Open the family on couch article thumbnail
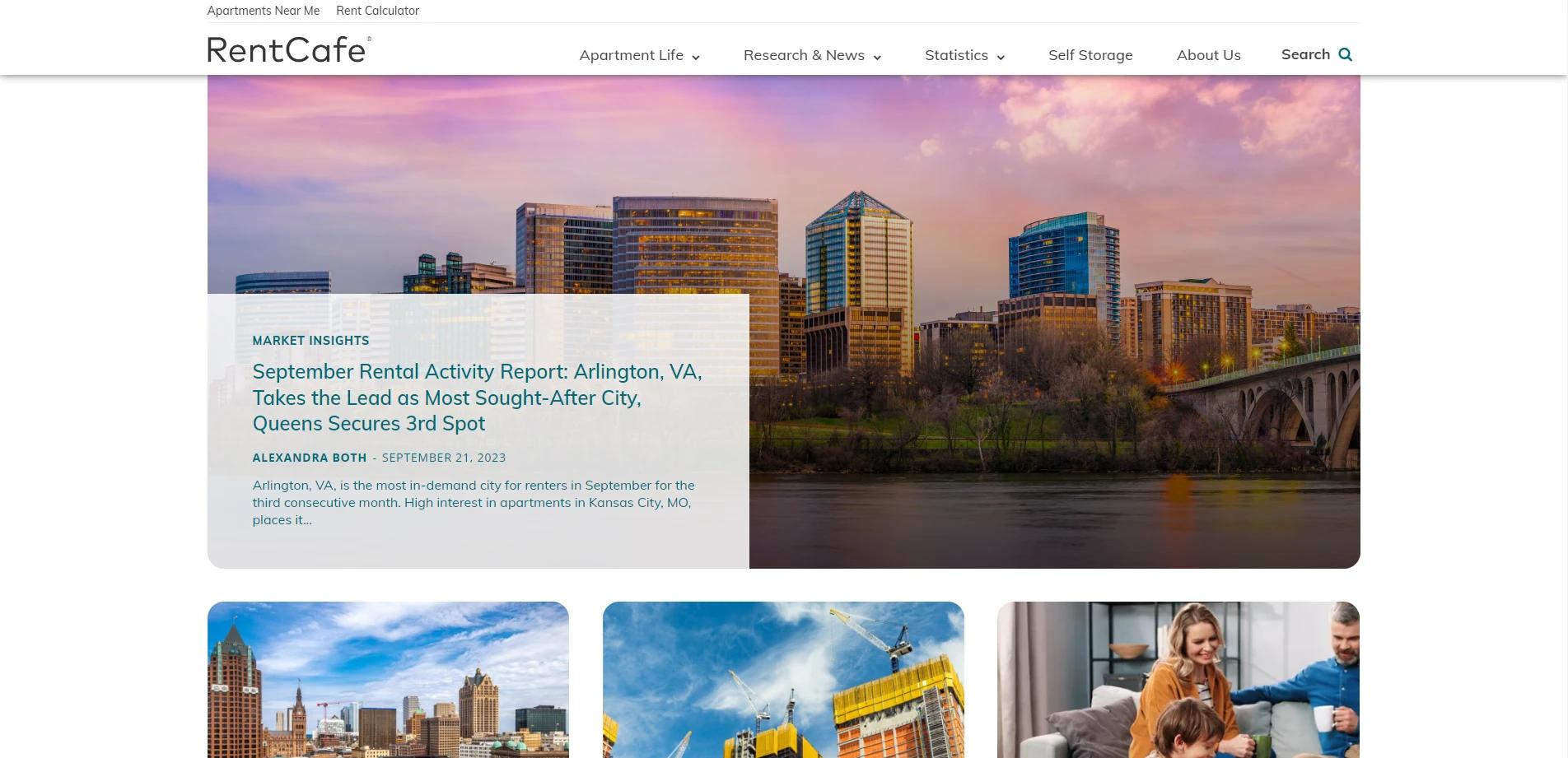This screenshot has width=1568, height=758. pos(1178,680)
